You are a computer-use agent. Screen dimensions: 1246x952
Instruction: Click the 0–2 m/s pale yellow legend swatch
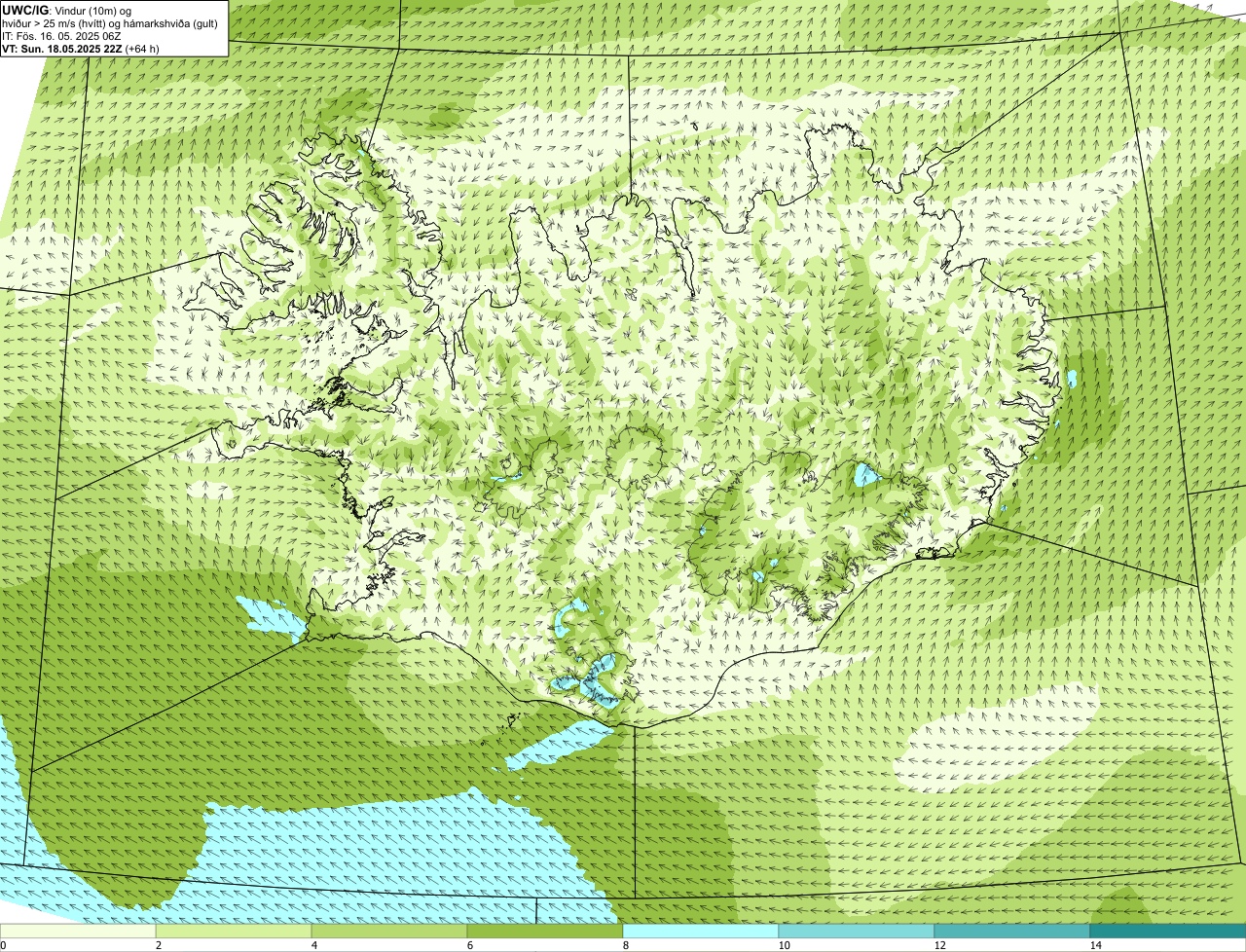pyautogui.click(x=78, y=931)
